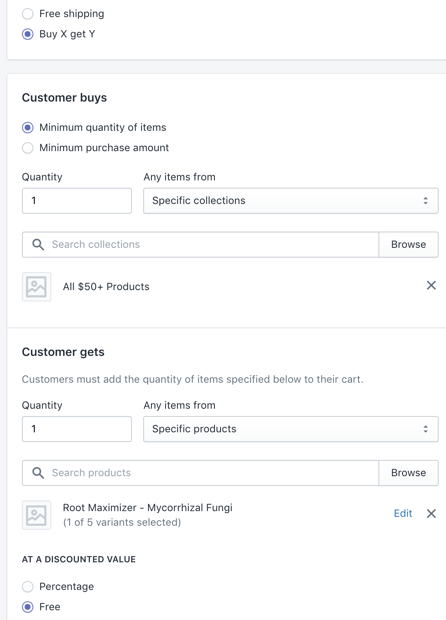Select Percentage discounted value option

click(28, 586)
